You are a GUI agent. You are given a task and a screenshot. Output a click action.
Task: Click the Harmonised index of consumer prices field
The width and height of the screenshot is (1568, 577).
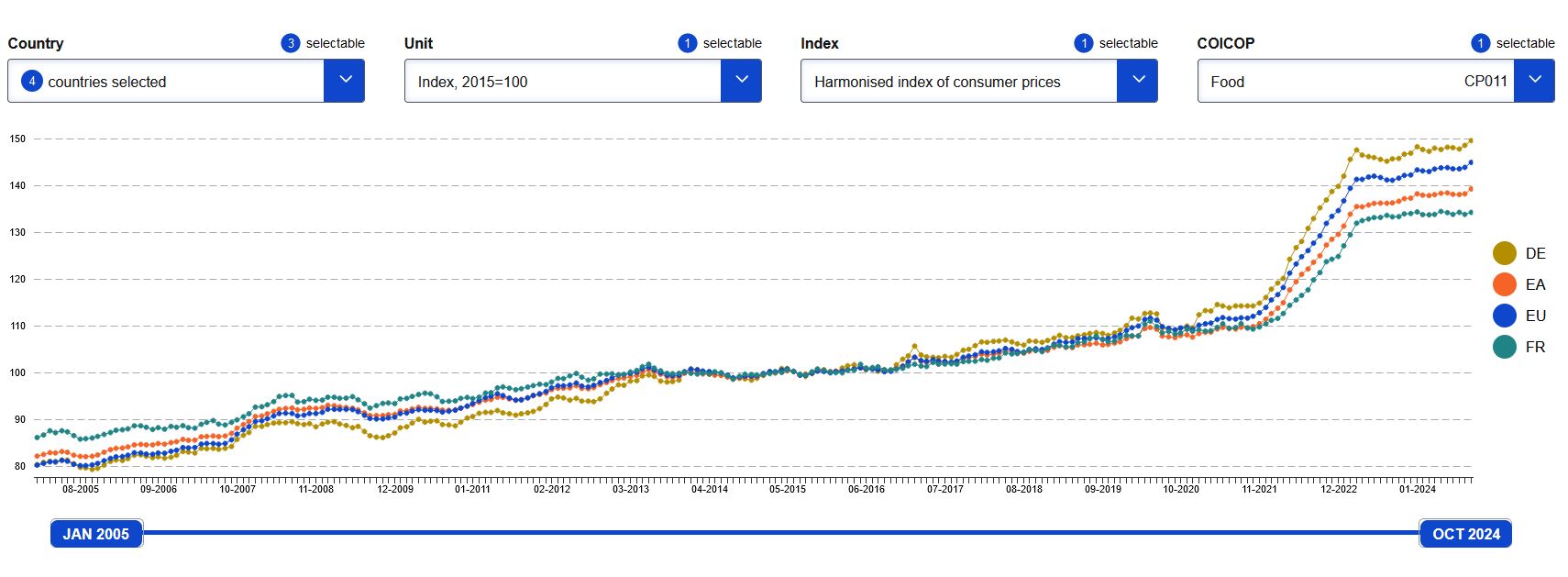point(958,82)
